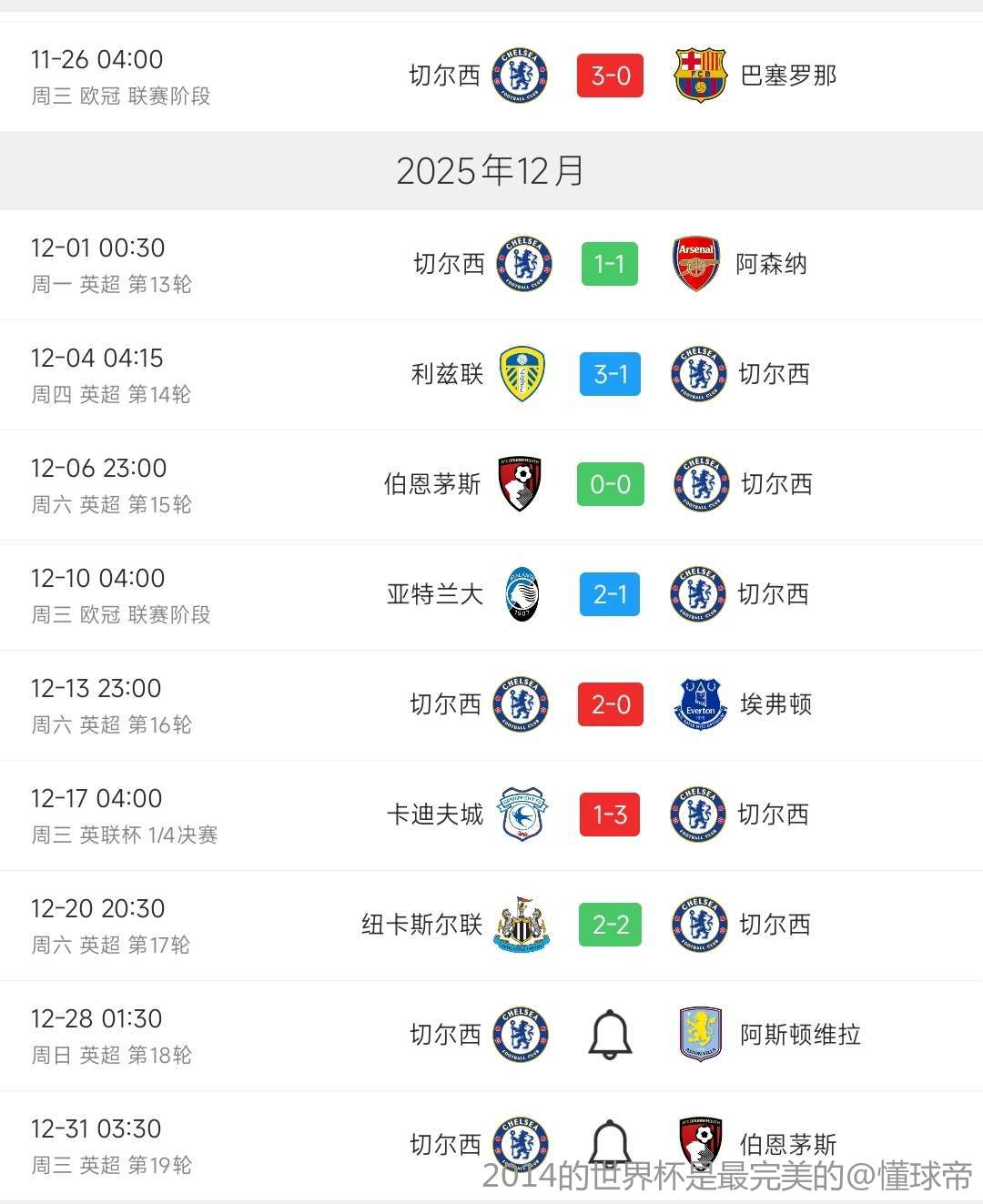Screen dimensions: 983x1204
Task: Click the Newcastle United crest
Action: tap(522, 925)
